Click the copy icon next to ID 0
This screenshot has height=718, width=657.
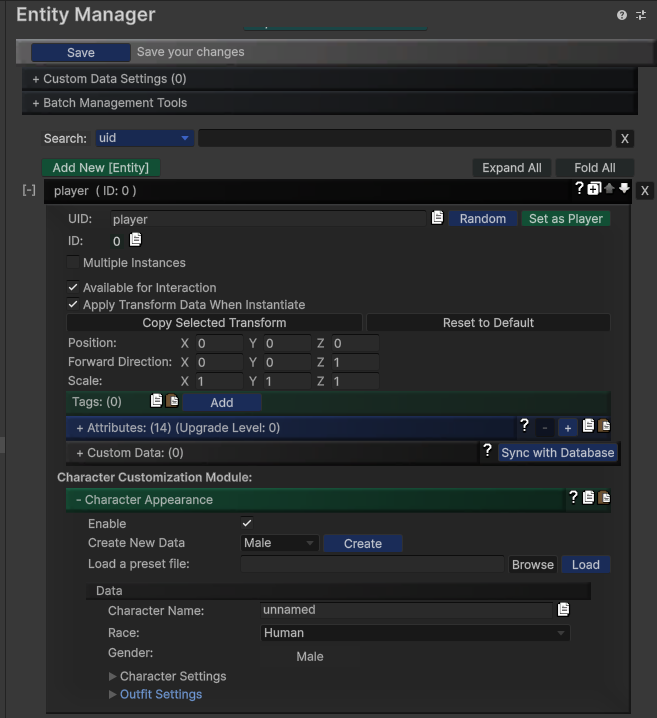(136, 239)
